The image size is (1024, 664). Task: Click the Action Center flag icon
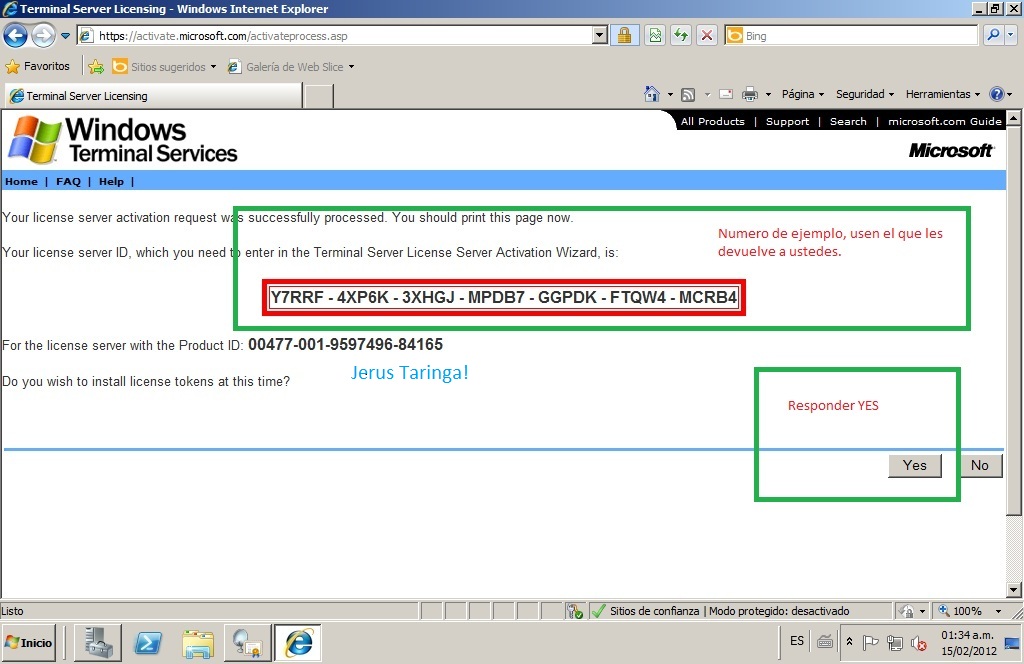coord(871,643)
